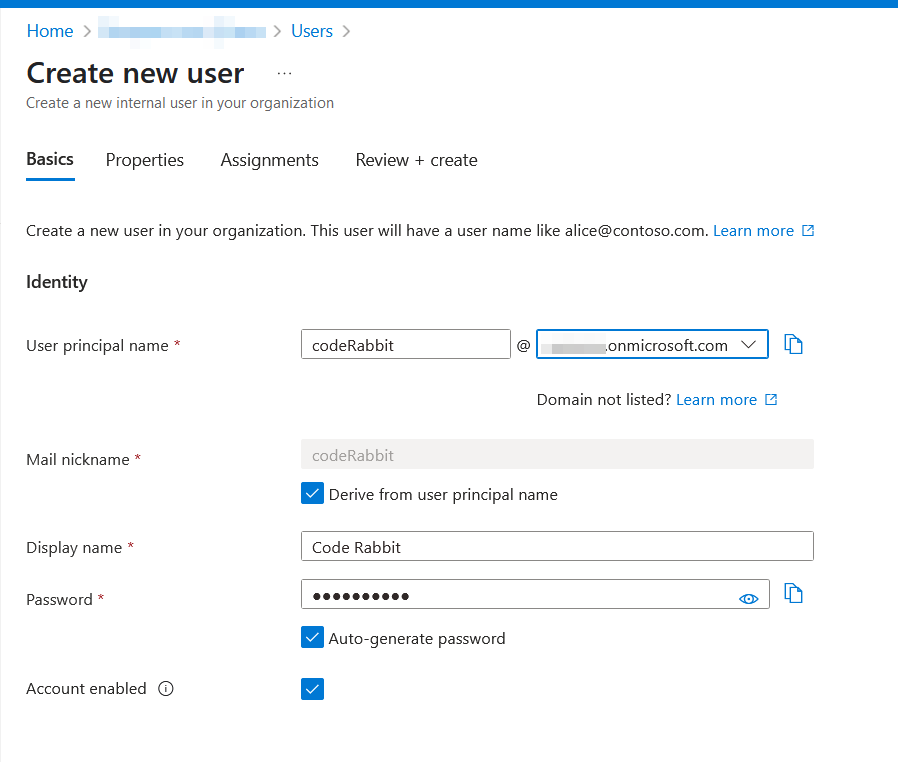Edit the Display name field
This screenshot has height=762, width=898.
point(557,546)
